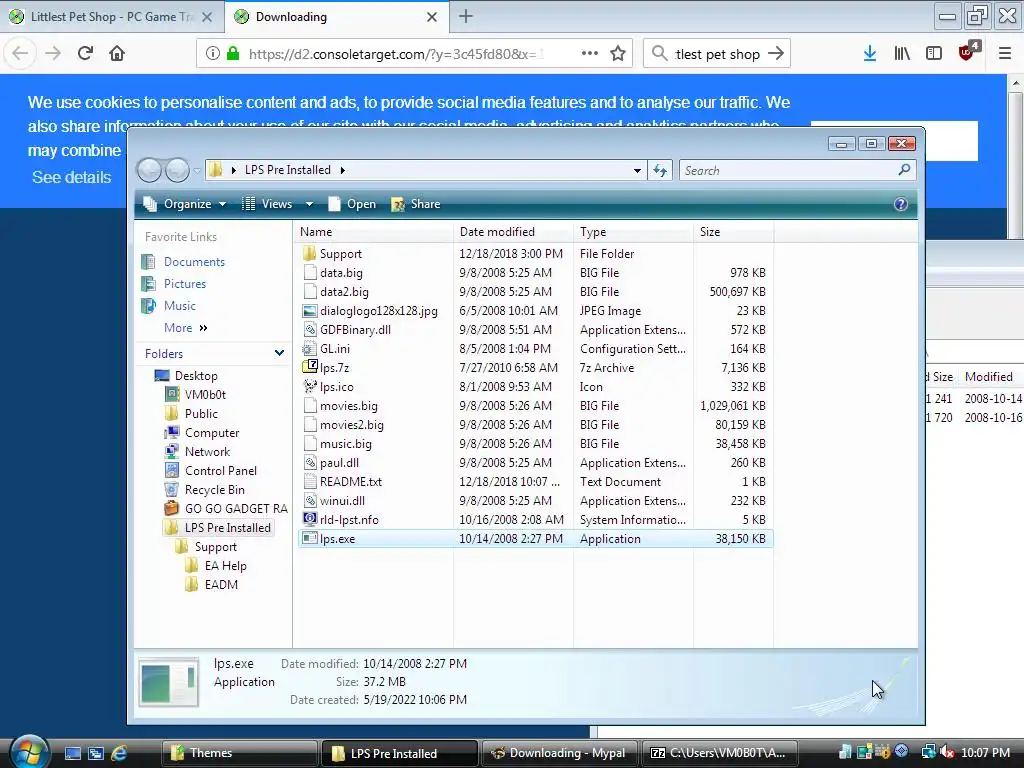The height and width of the screenshot is (768, 1024).
Task: Click Explorer forward navigation button
Action: coord(177,170)
